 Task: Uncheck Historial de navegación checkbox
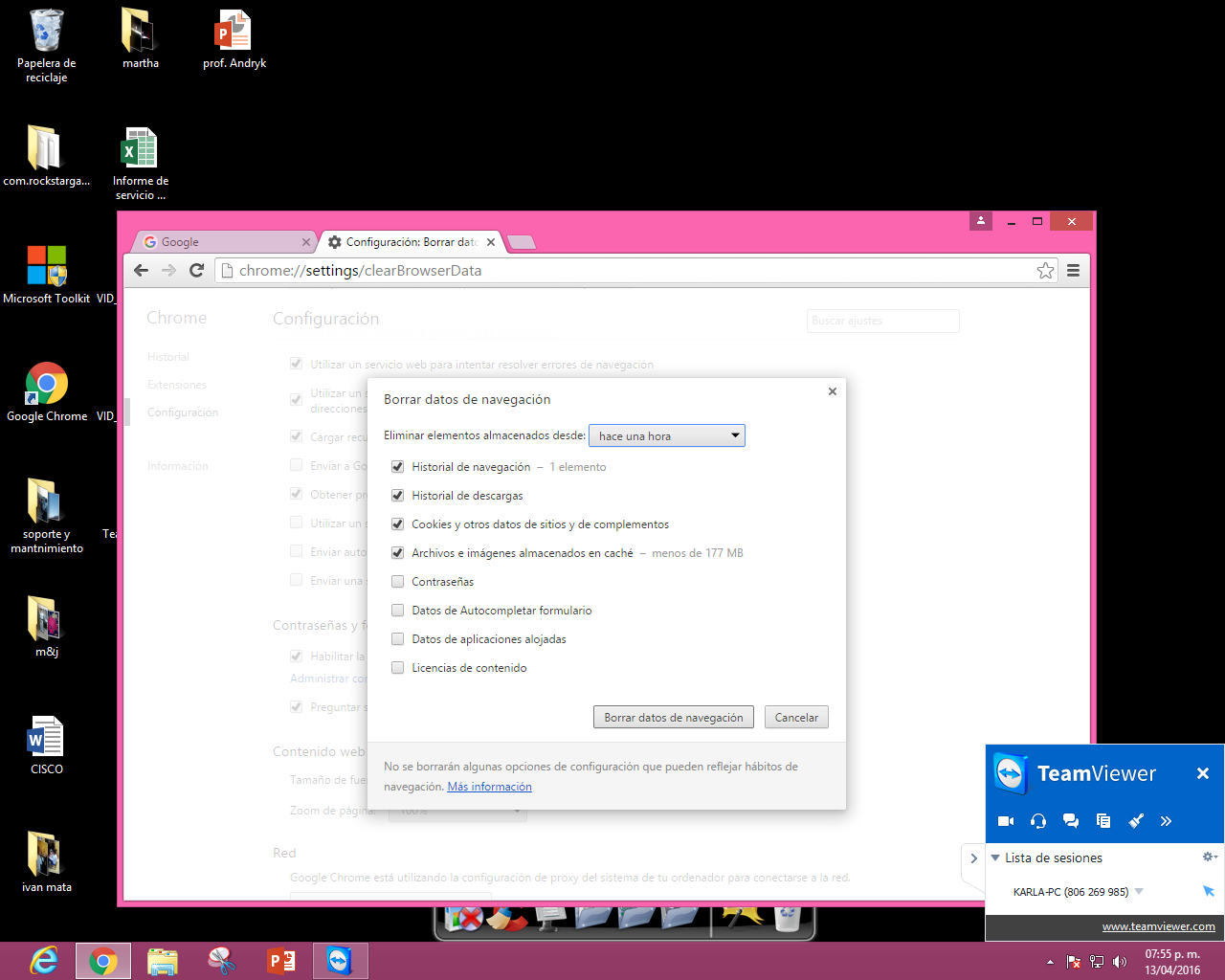pos(397,467)
